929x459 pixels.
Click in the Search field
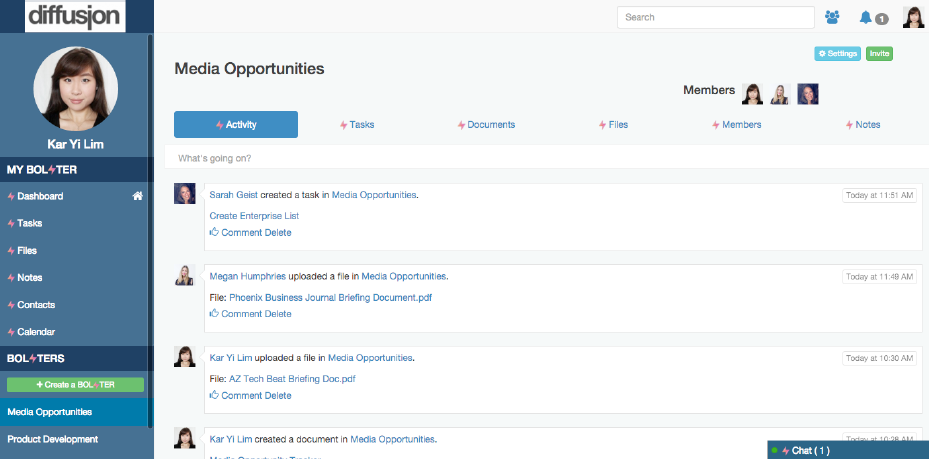[715, 17]
